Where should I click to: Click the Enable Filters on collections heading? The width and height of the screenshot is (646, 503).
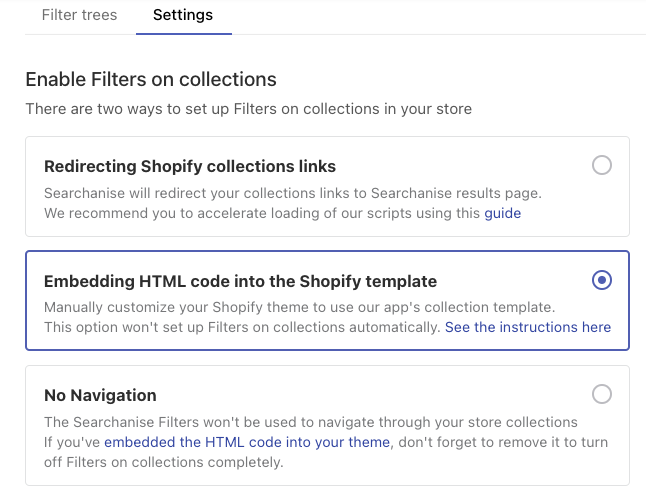coord(151,80)
